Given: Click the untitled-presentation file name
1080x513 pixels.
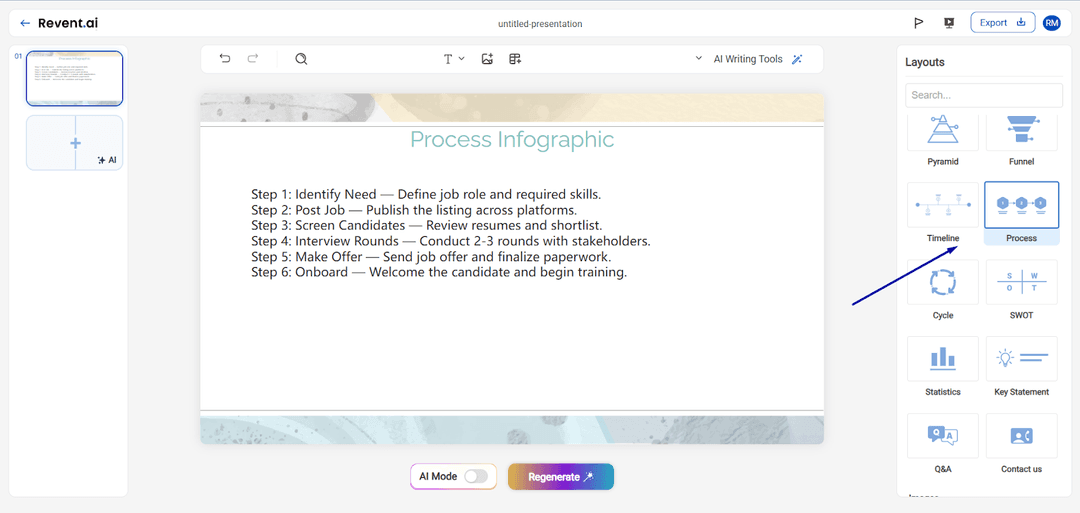Looking at the screenshot, I should 540,23.
